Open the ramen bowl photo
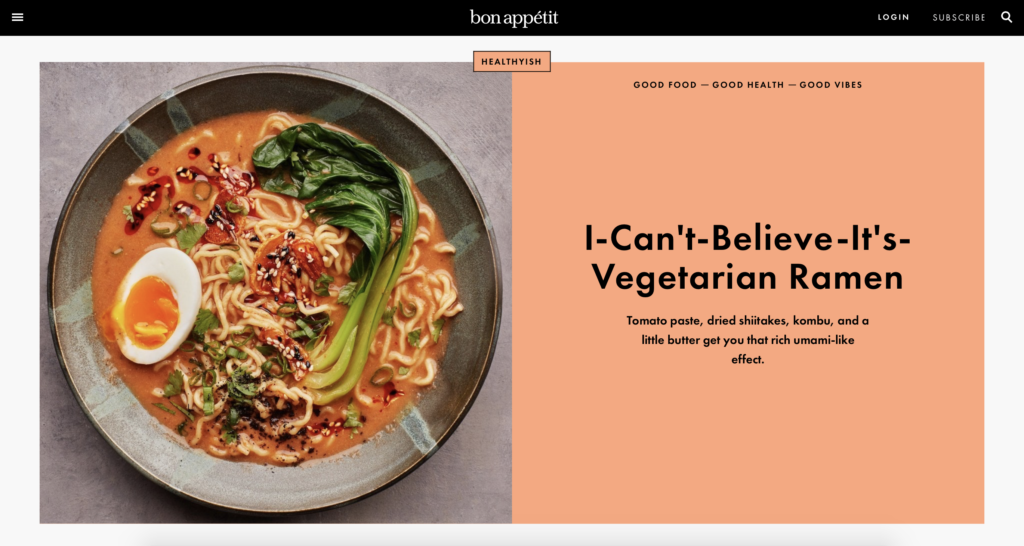 pos(276,293)
